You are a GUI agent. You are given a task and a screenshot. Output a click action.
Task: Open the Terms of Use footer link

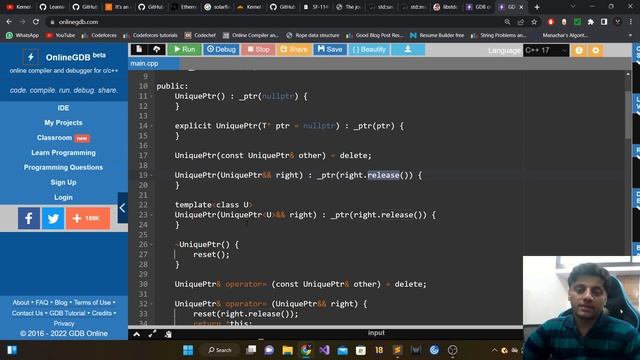(92, 302)
